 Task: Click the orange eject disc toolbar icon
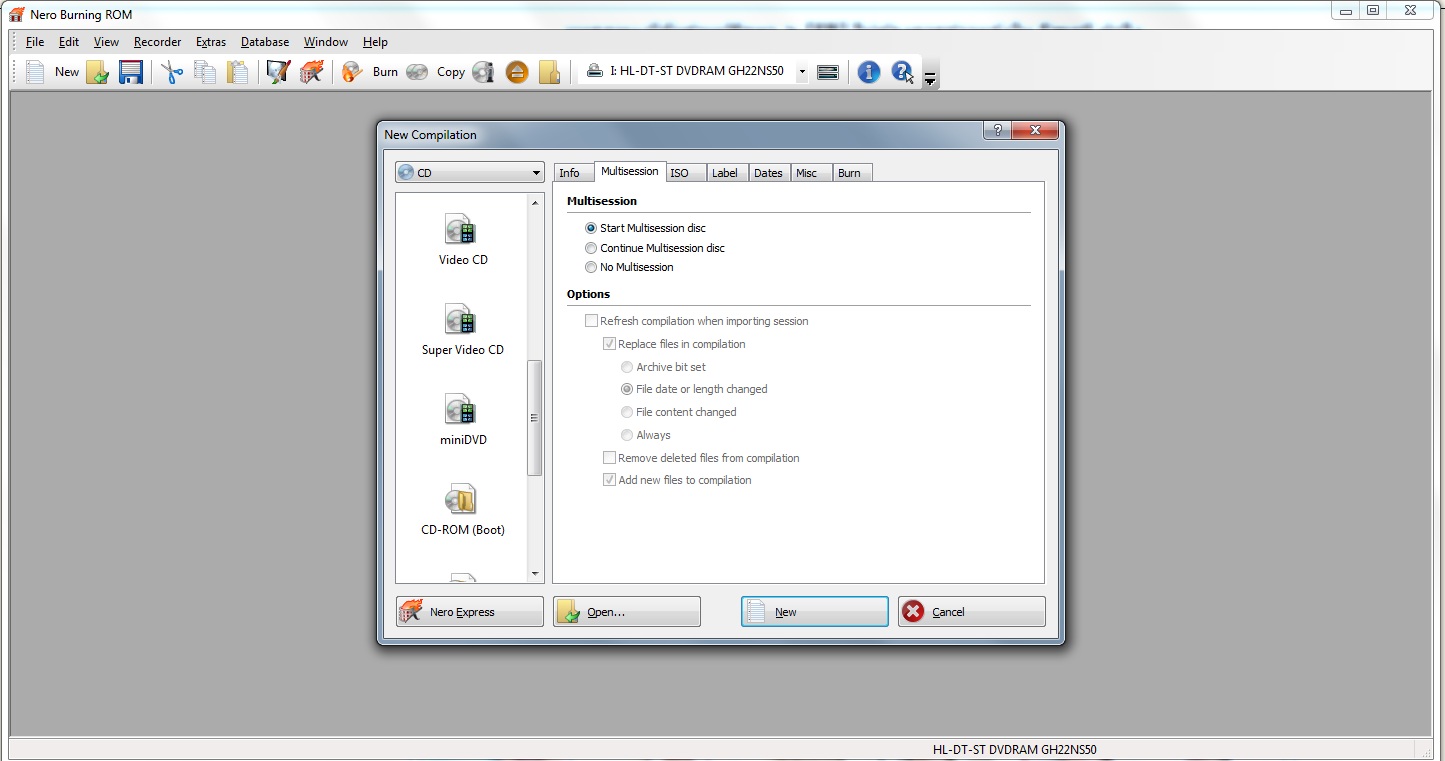[517, 72]
